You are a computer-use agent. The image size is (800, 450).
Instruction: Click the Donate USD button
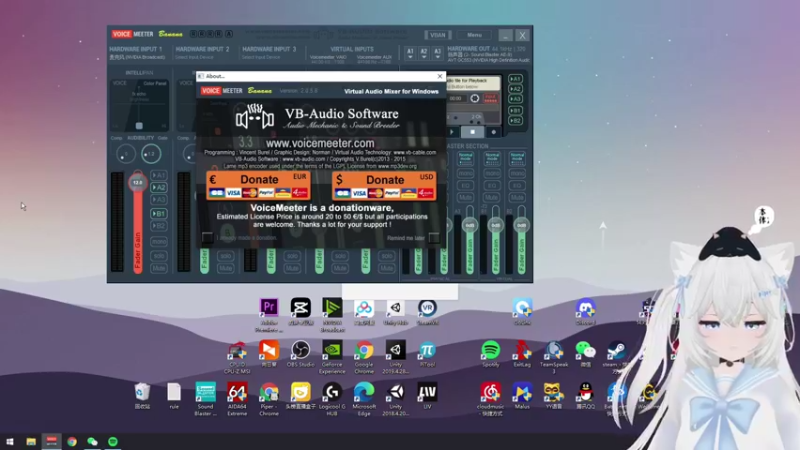(384, 185)
